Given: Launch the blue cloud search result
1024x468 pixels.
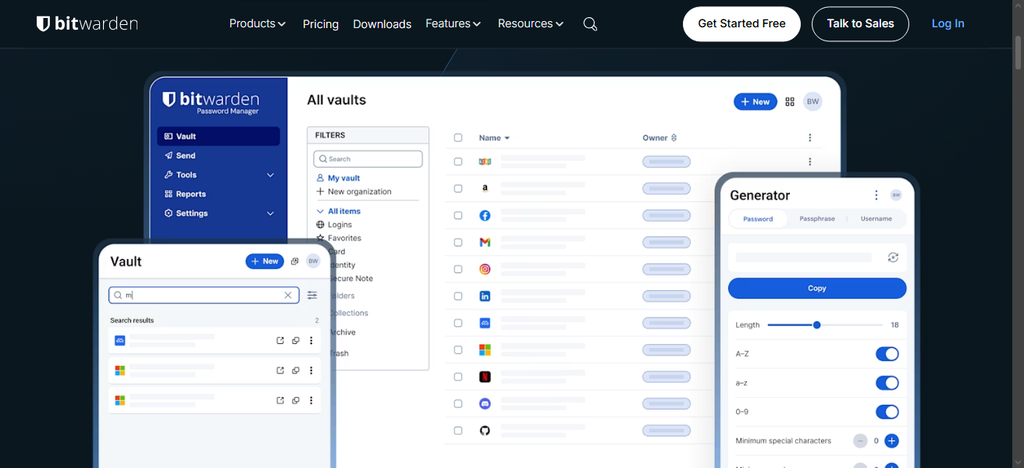Looking at the screenshot, I should point(280,341).
